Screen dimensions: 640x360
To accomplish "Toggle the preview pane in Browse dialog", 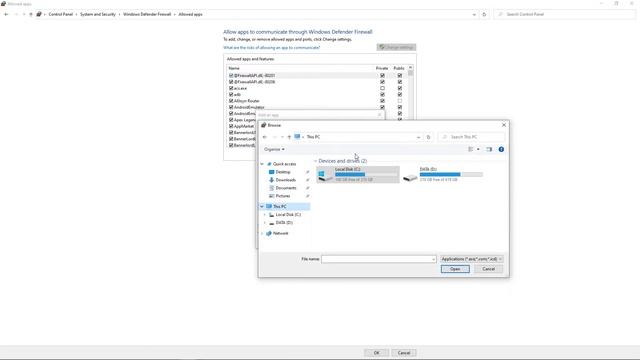I will click(x=489, y=149).
